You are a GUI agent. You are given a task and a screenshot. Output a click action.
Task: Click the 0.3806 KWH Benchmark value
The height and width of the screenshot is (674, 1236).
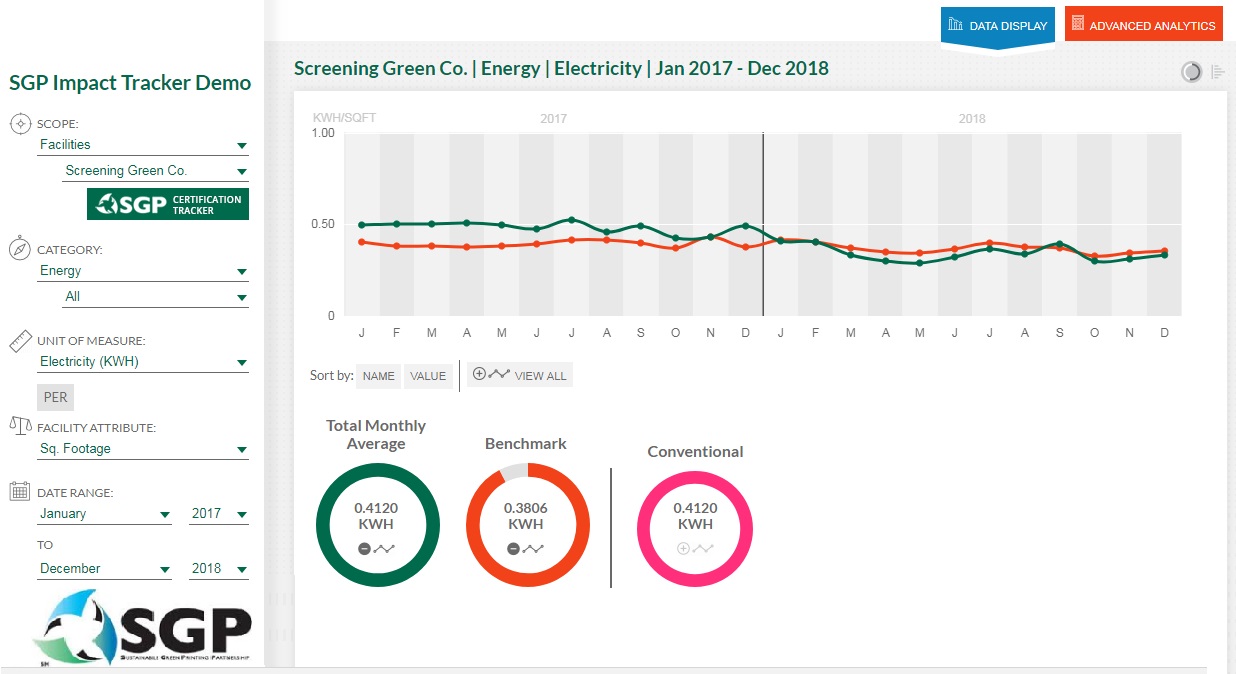(525, 516)
